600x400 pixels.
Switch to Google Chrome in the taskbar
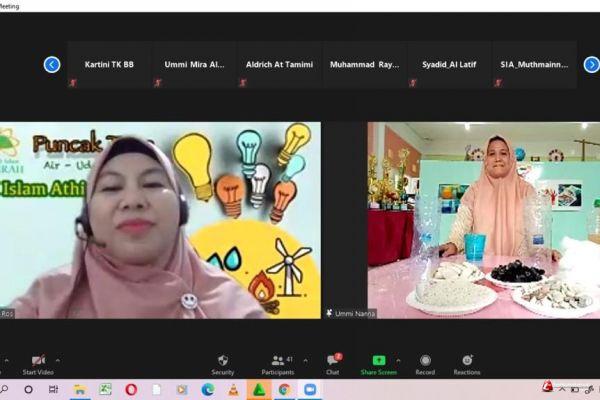(x=284, y=389)
